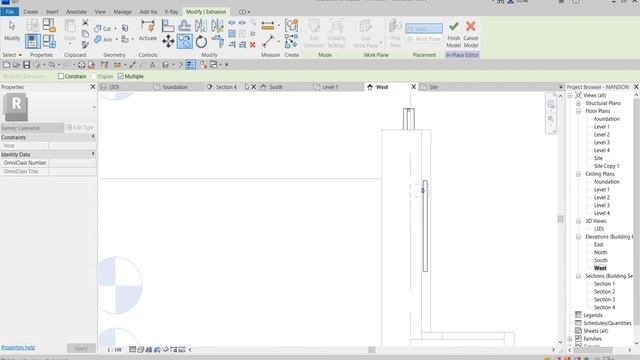Click the canvas vertical scrollbar thumb

[560, 219]
